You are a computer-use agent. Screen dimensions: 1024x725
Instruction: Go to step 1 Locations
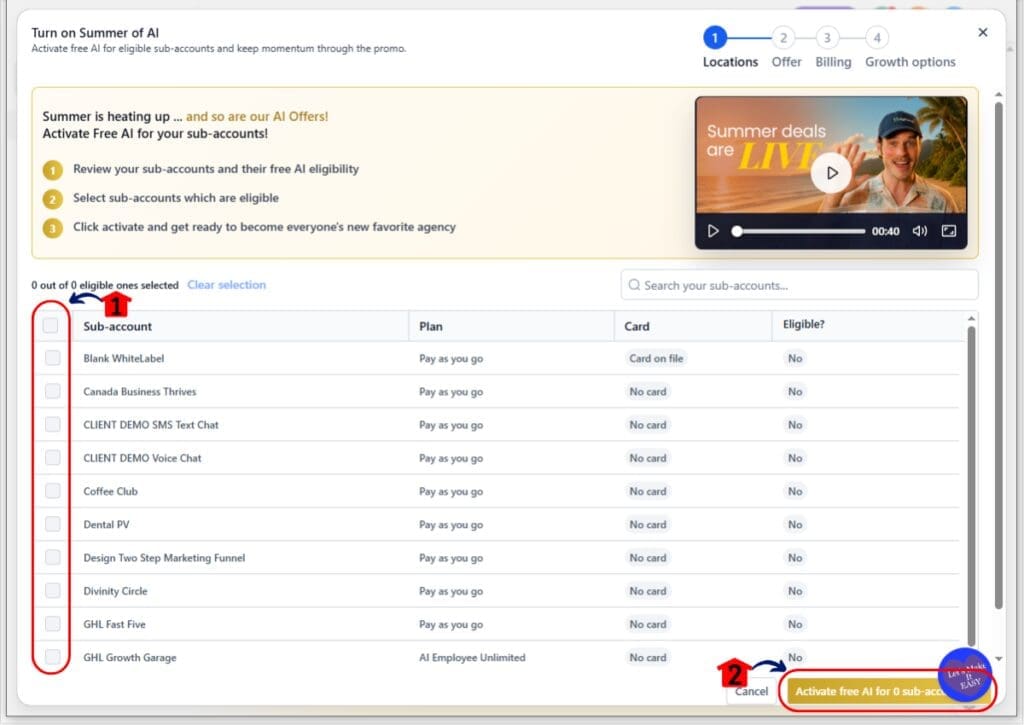pyautogui.click(x=715, y=38)
